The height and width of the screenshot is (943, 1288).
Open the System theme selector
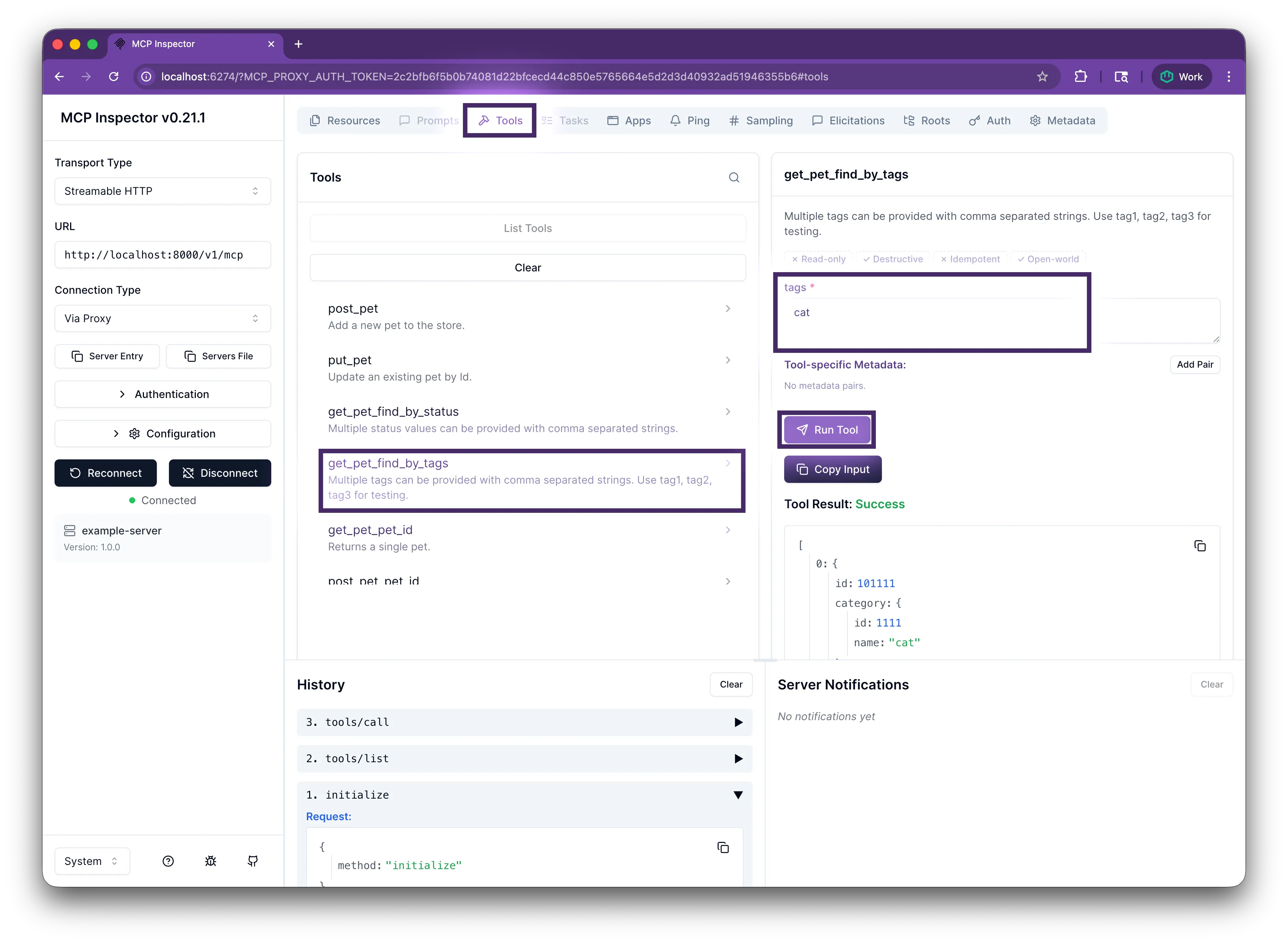click(92, 861)
